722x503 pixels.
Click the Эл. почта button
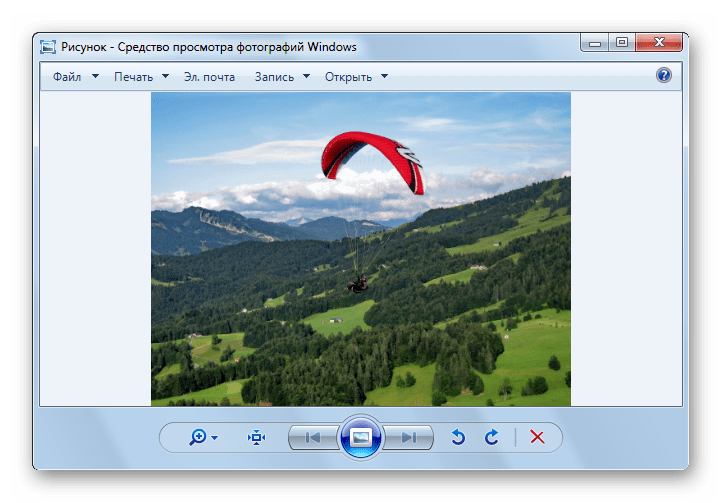(x=209, y=77)
